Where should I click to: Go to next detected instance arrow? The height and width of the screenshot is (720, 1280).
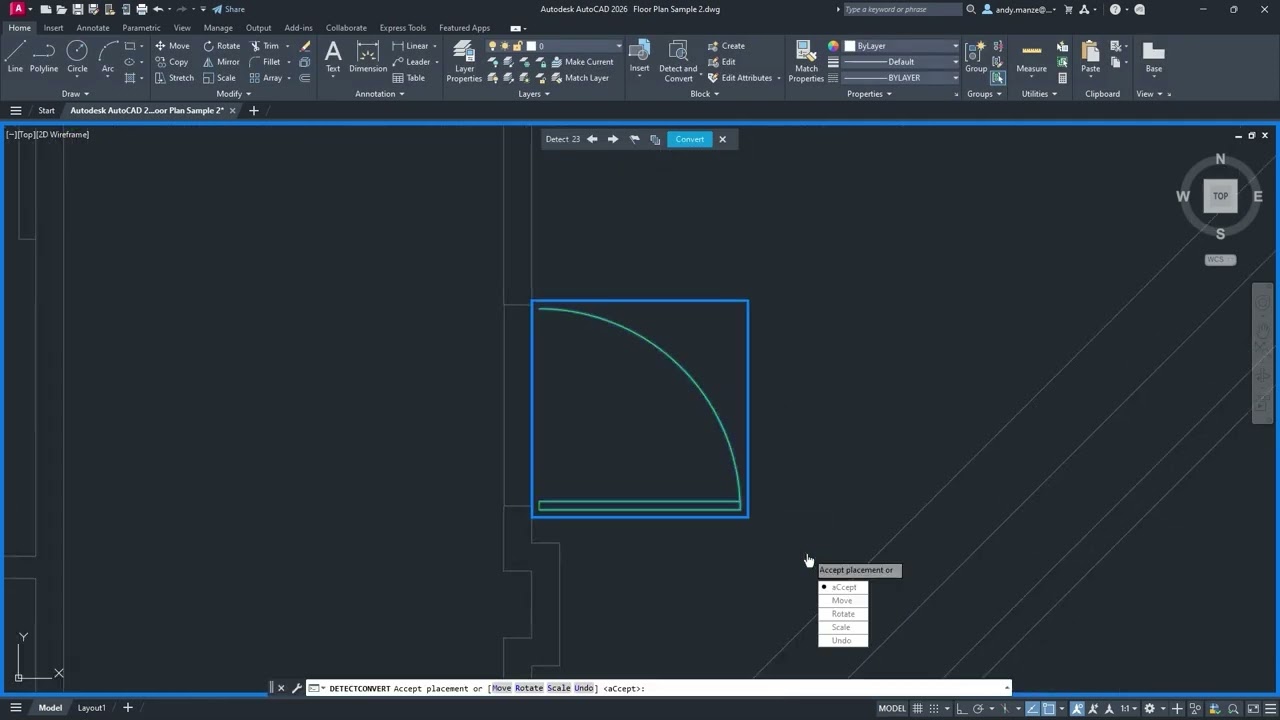[613, 139]
